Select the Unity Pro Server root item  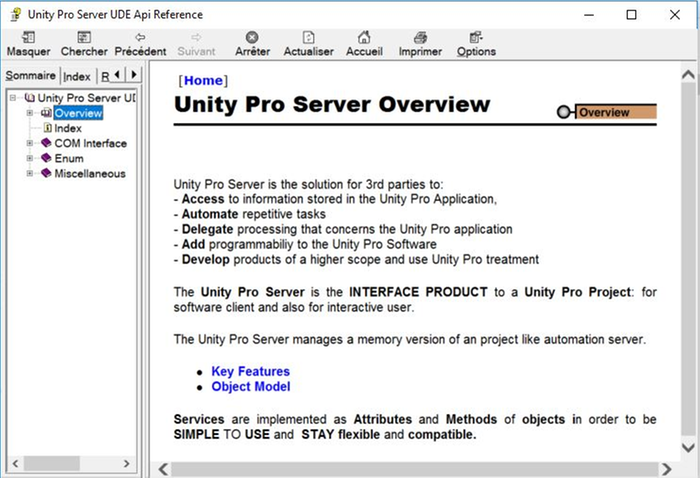[x=87, y=98]
